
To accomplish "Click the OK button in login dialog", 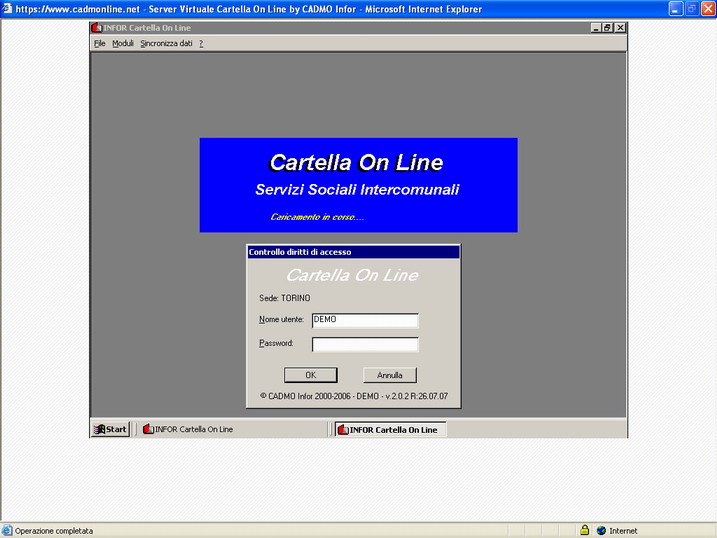I will click(310, 375).
